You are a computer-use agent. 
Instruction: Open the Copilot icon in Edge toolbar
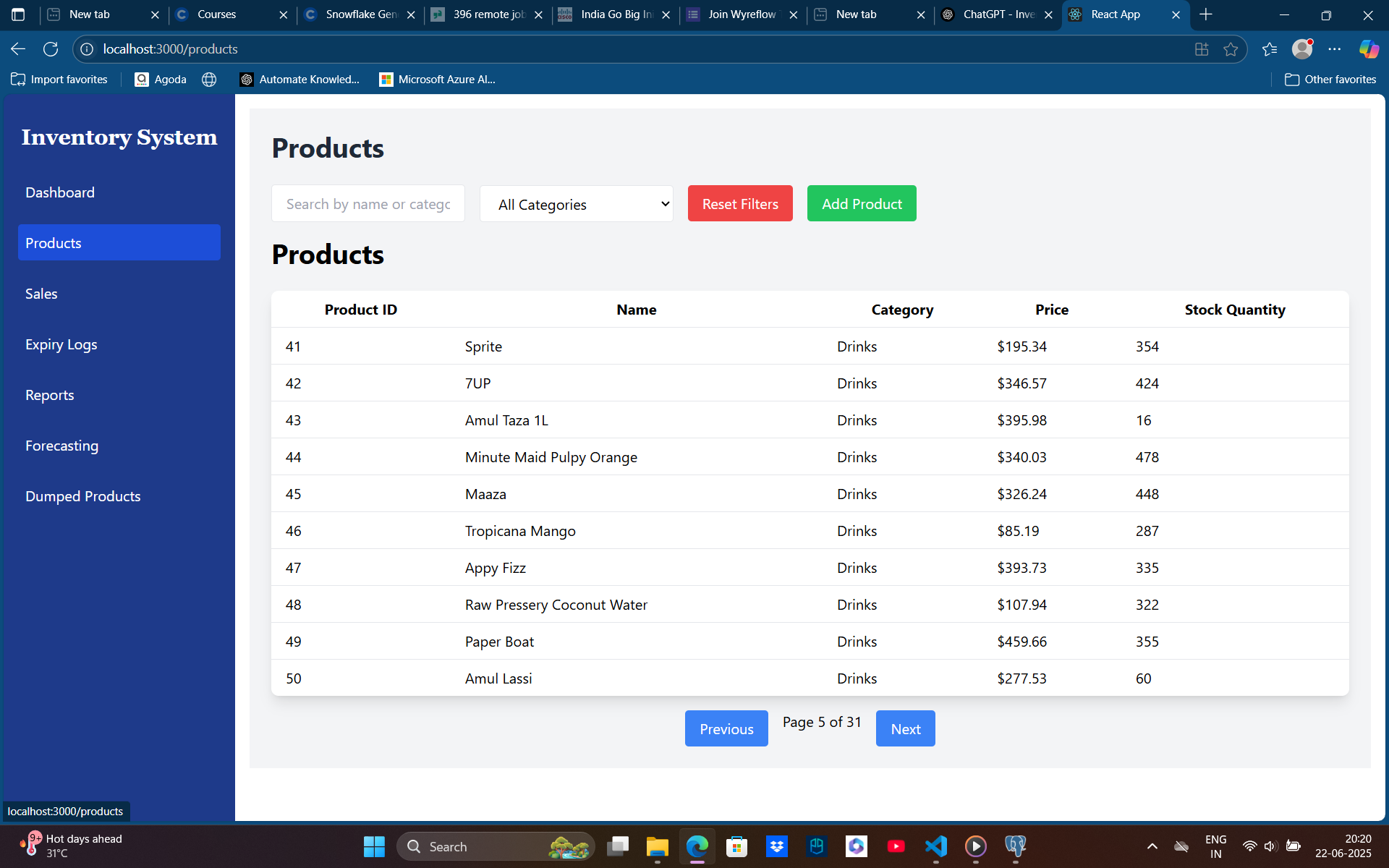pyautogui.click(x=1369, y=49)
